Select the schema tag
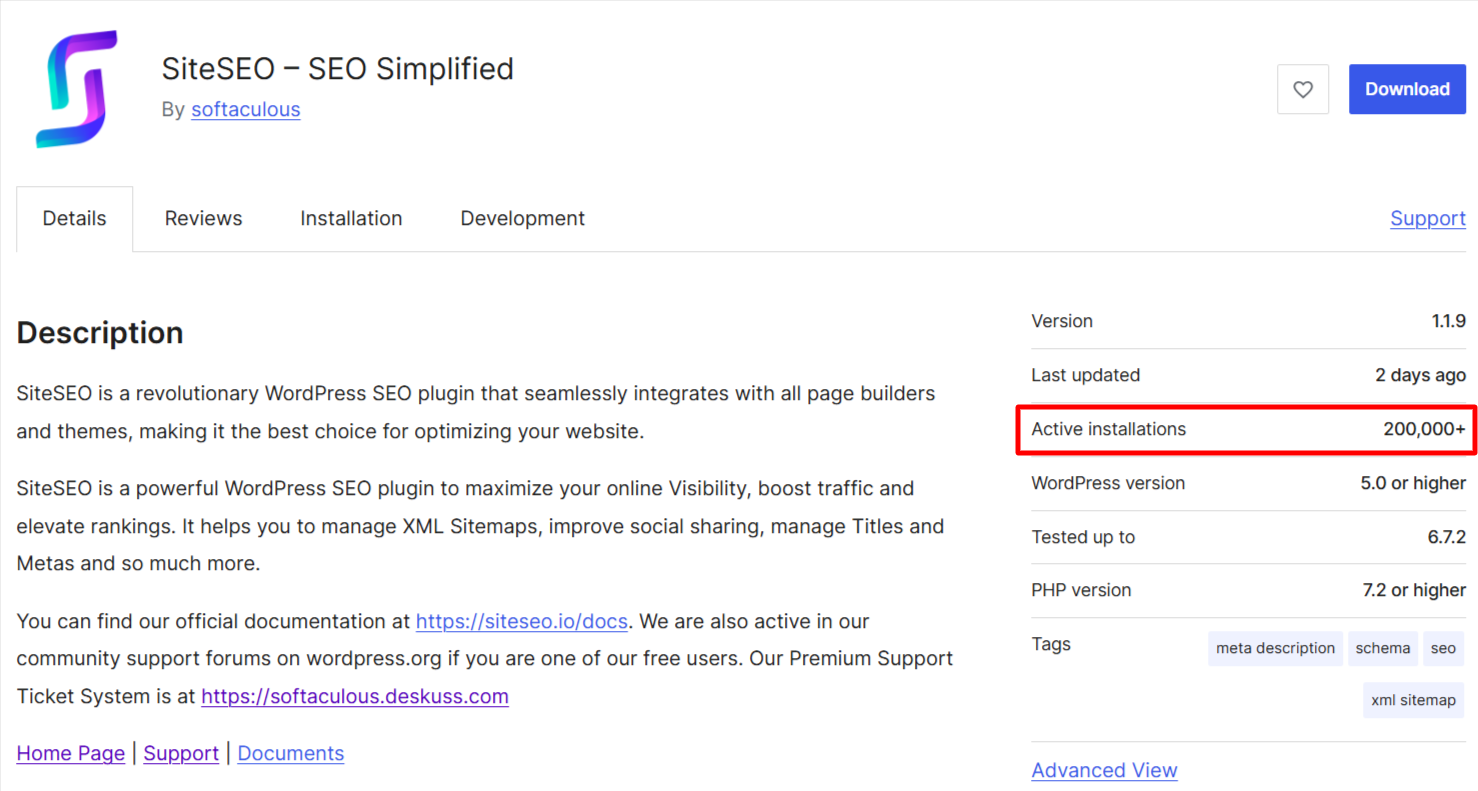This screenshot has height=791, width=1478. click(1383, 648)
